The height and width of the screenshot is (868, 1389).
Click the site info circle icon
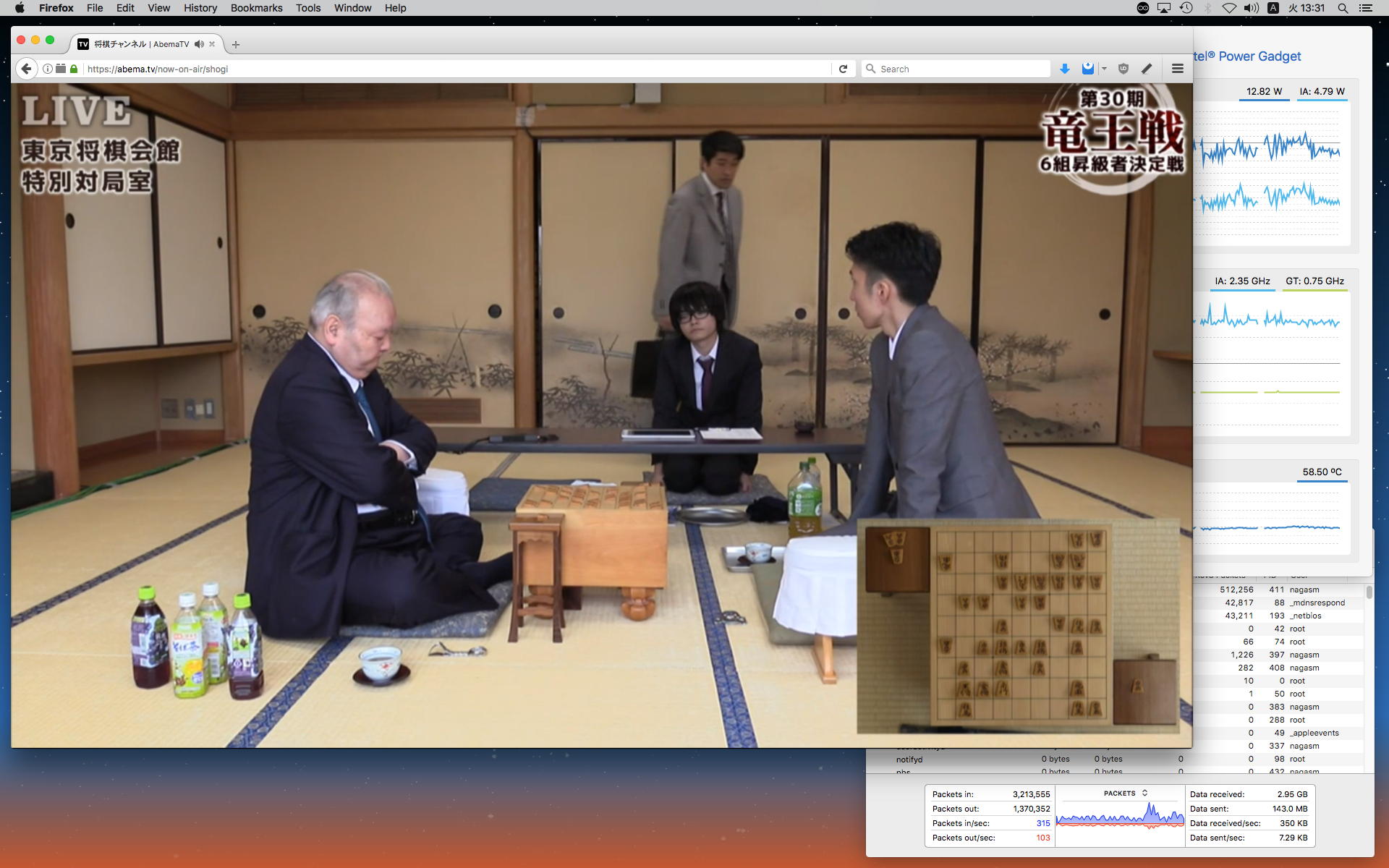47,69
